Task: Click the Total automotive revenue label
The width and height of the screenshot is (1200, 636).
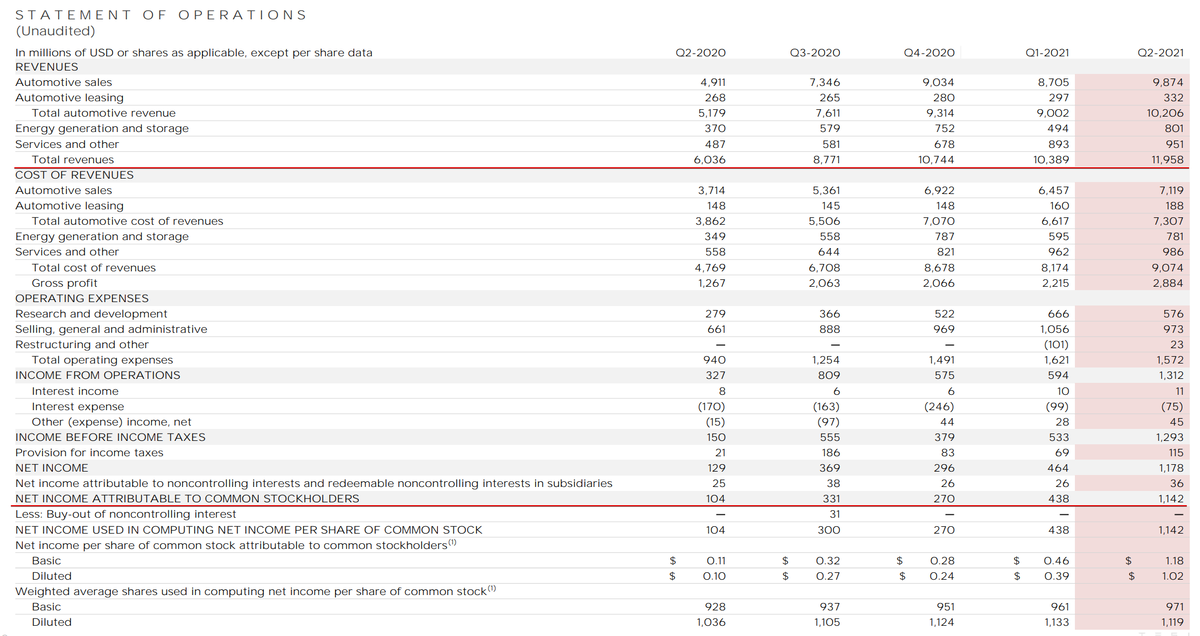Action: click(104, 113)
